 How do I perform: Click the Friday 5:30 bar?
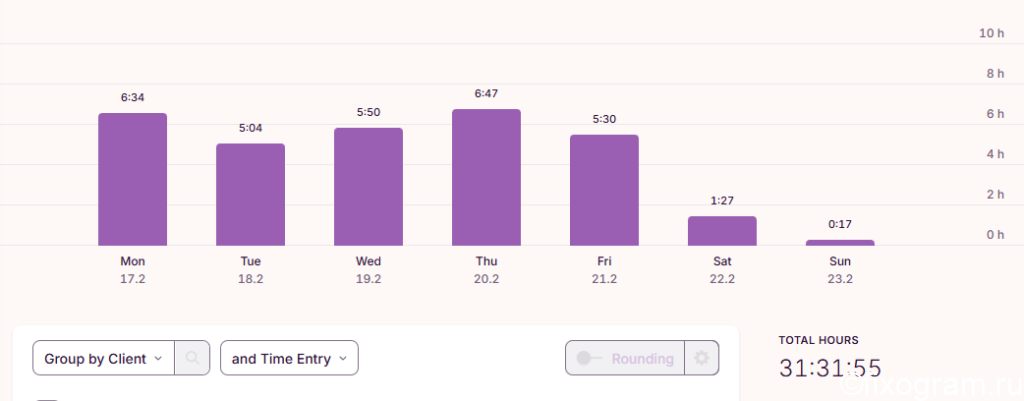[x=604, y=190]
